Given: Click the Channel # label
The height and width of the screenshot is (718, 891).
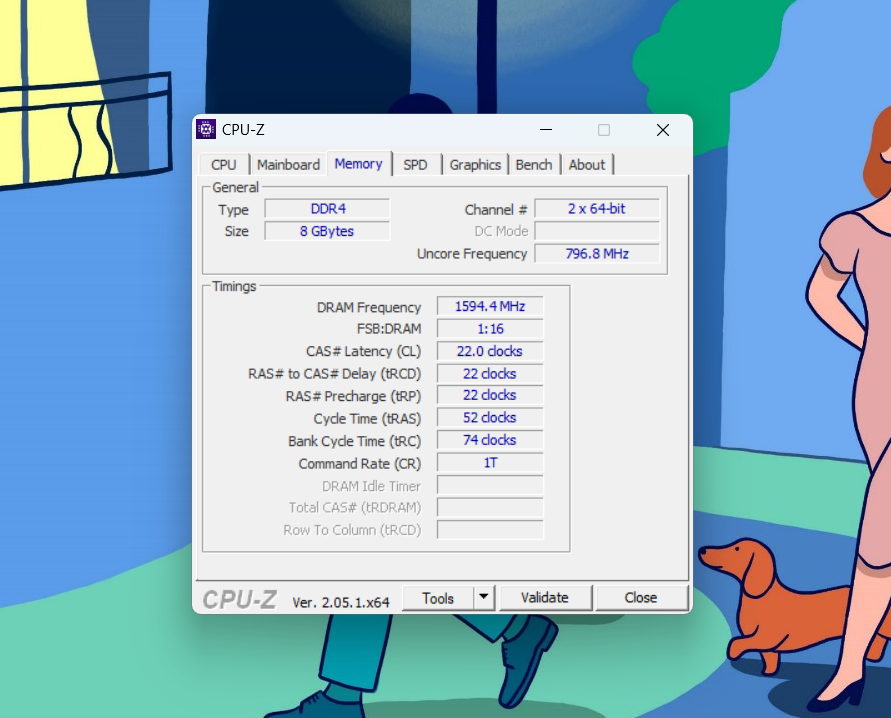Looking at the screenshot, I should pos(496,210).
